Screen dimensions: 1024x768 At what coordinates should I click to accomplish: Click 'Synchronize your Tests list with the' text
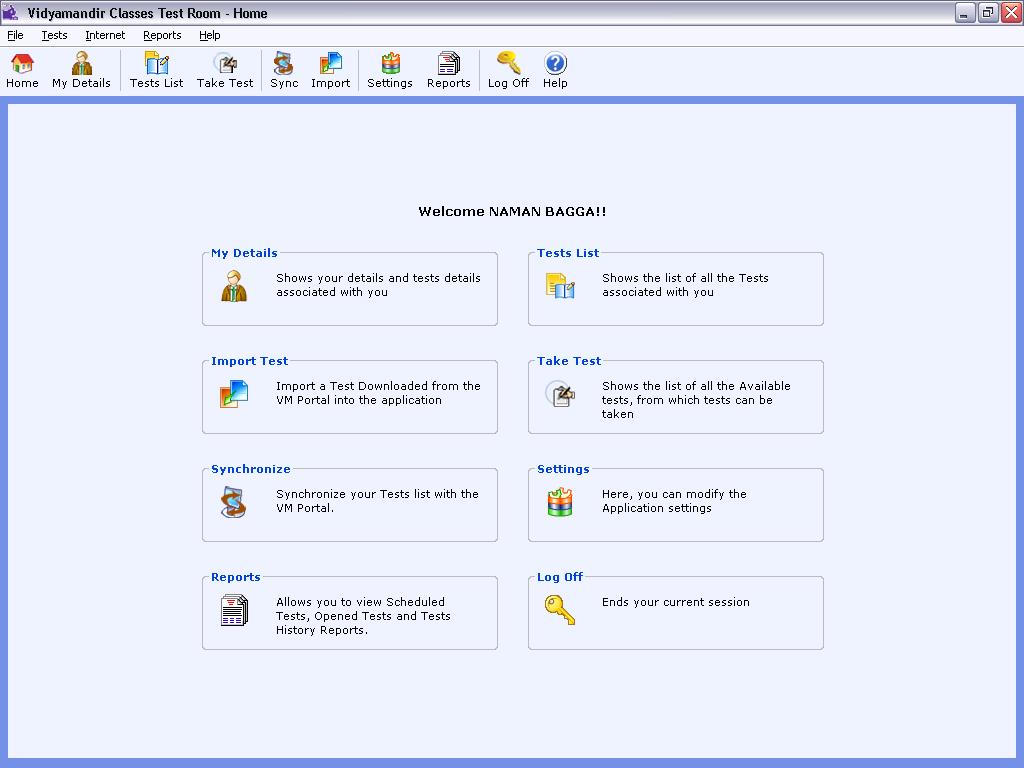click(x=377, y=494)
